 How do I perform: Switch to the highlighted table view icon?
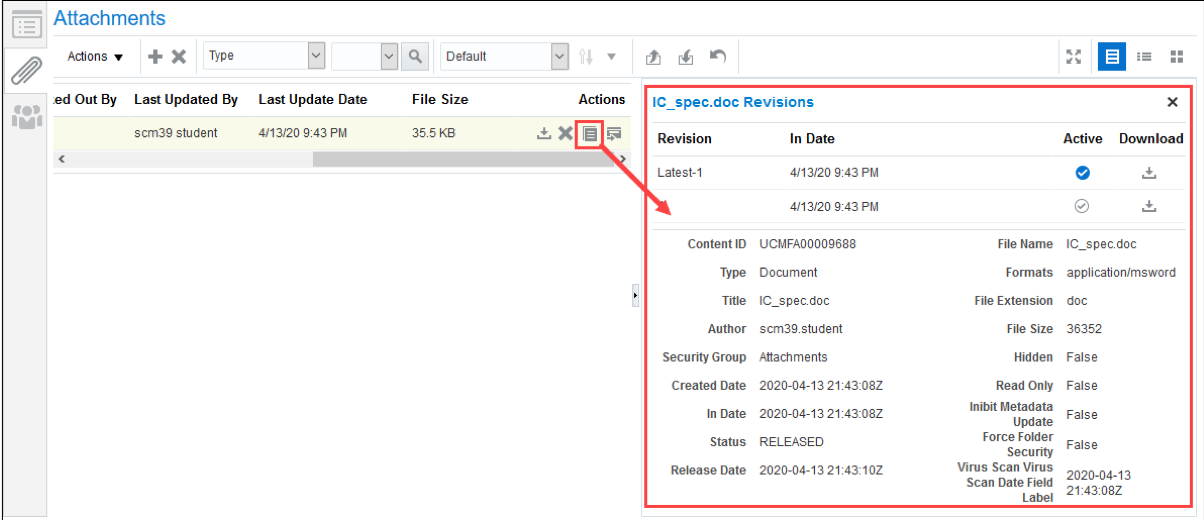coord(1111,56)
